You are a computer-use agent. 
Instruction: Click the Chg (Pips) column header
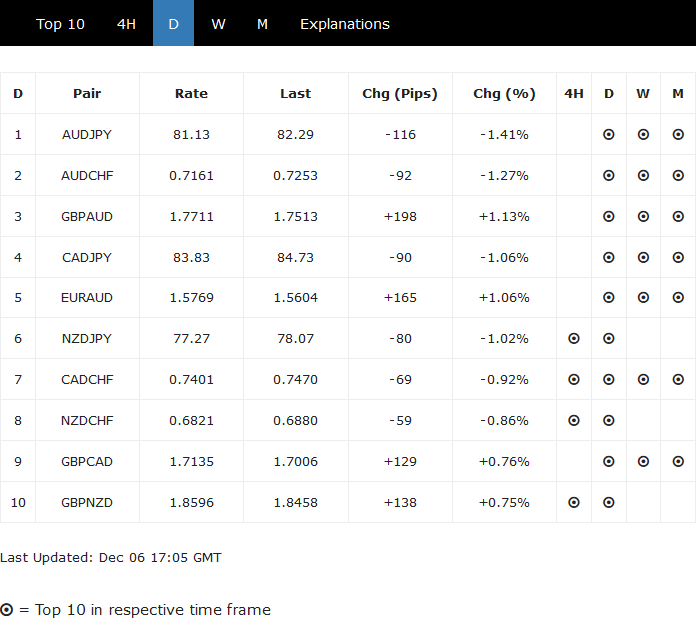pos(400,94)
